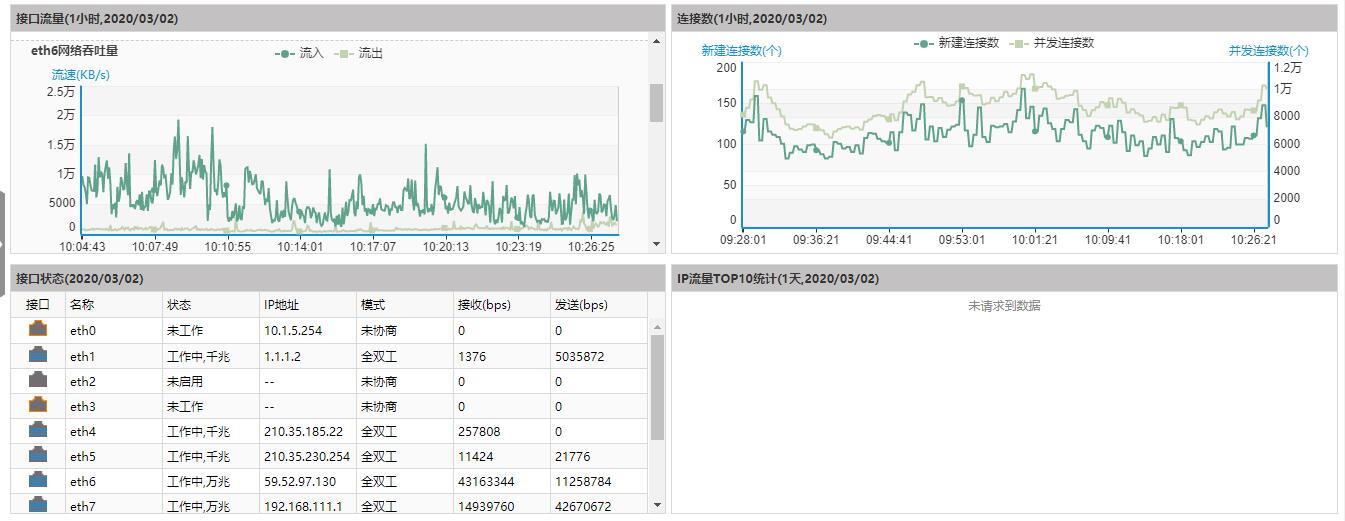Click the eth4 interface port icon
The height and width of the screenshot is (521, 1345).
[x=38, y=429]
